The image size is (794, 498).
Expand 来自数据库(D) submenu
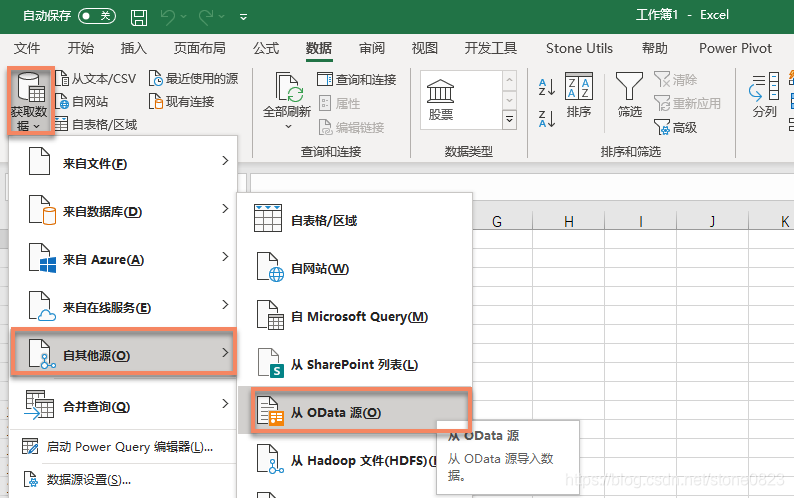click(x=123, y=210)
